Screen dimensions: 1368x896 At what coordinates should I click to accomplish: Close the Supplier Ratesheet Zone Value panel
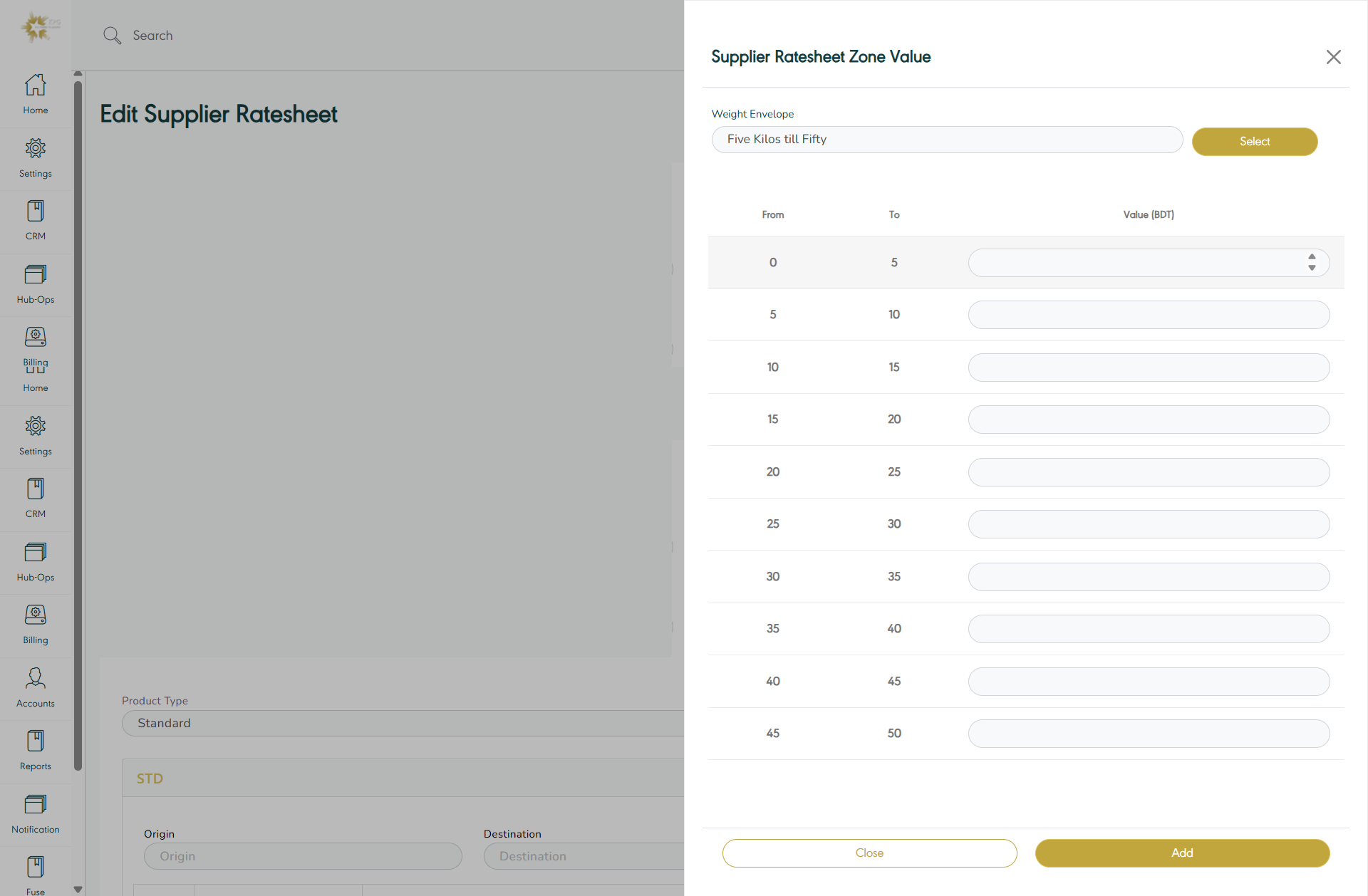pyautogui.click(x=1333, y=57)
